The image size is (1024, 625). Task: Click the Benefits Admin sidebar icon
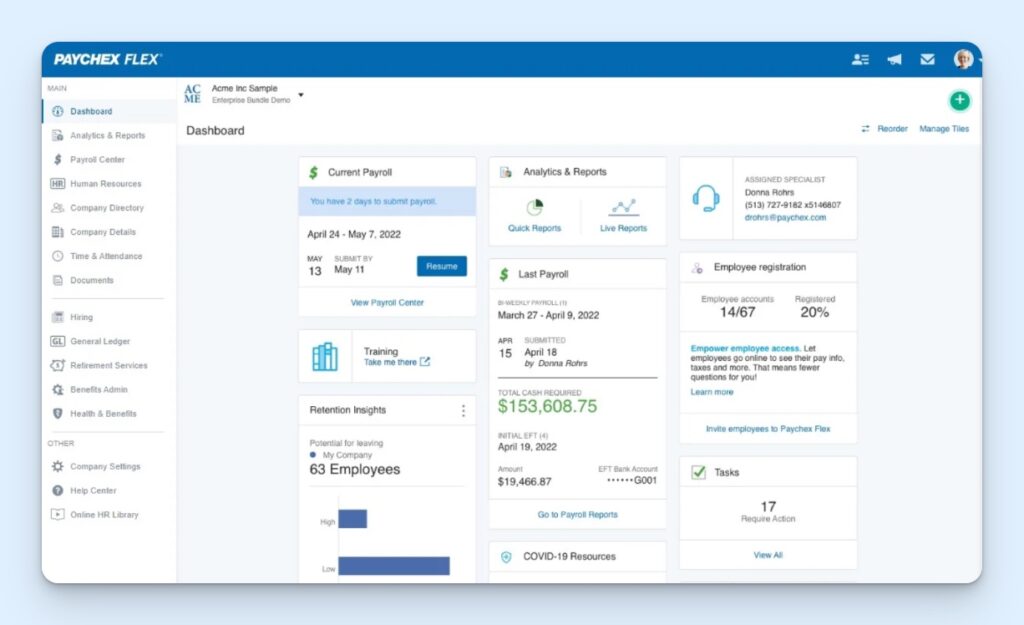coord(57,389)
